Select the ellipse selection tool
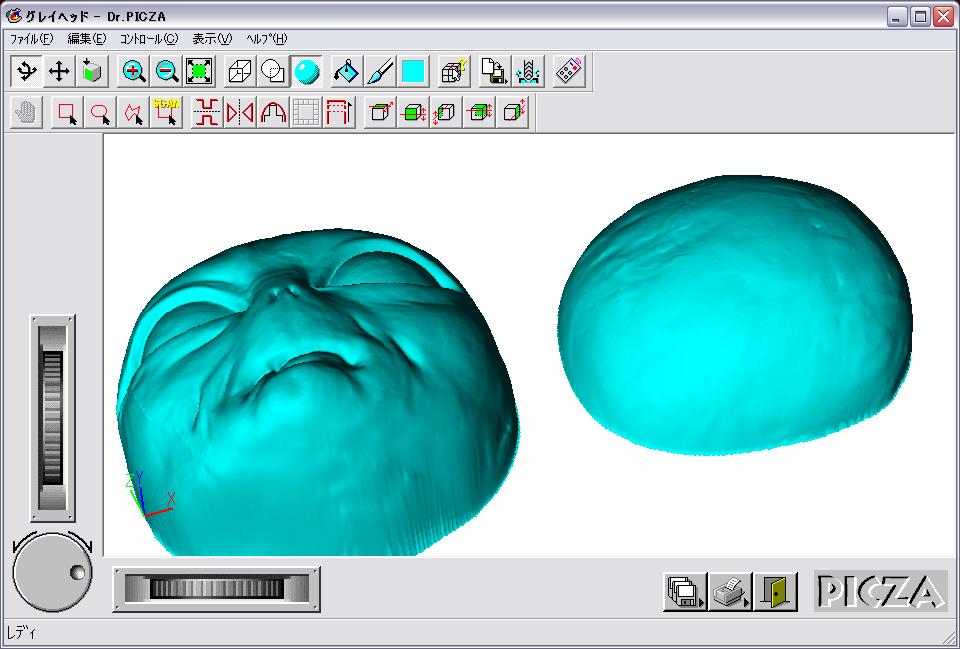This screenshot has width=960, height=649. coord(100,113)
